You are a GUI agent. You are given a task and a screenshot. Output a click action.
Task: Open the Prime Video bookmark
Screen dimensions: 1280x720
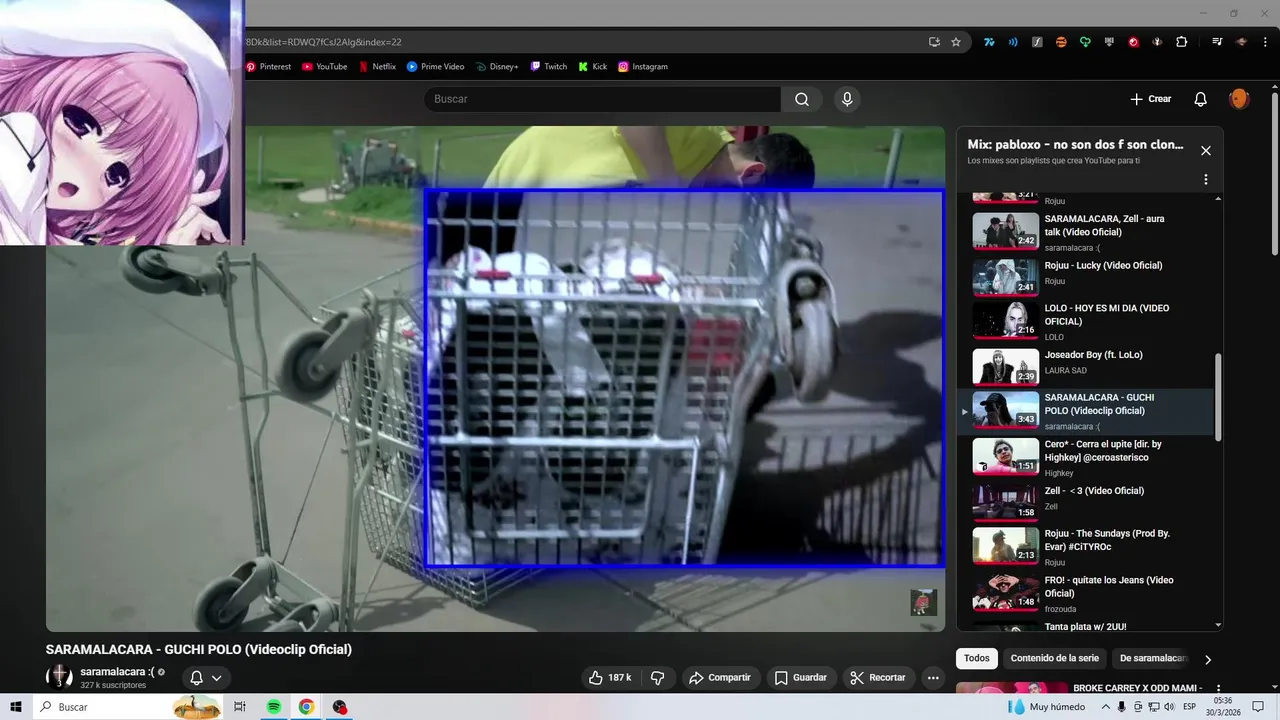(x=435, y=67)
